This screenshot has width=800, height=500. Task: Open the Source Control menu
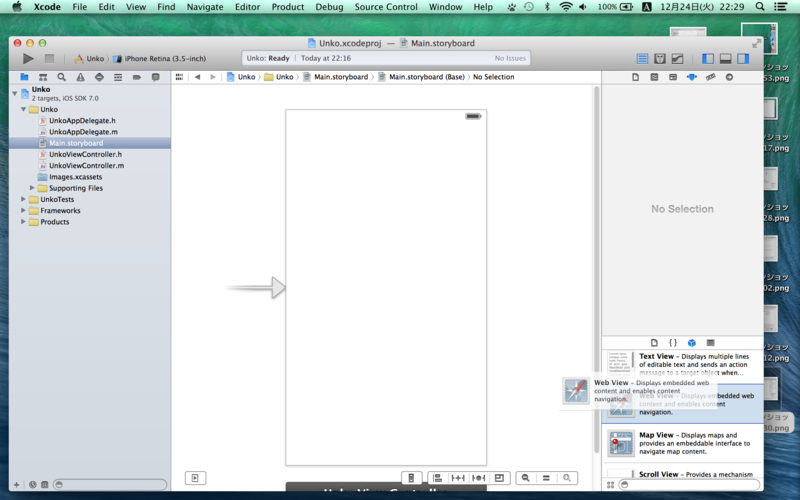point(386,7)
